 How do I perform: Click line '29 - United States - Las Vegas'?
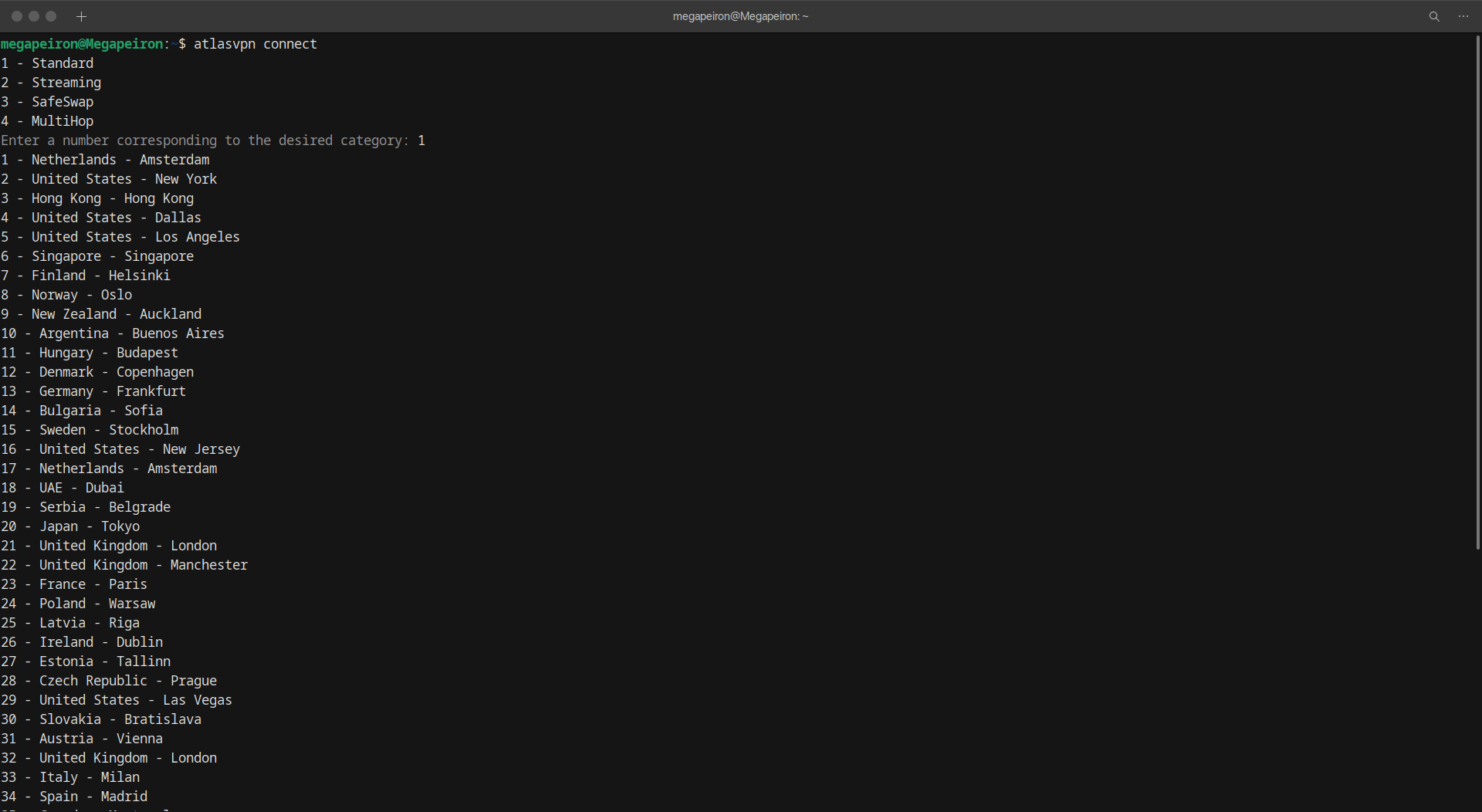tap(117, 700)
